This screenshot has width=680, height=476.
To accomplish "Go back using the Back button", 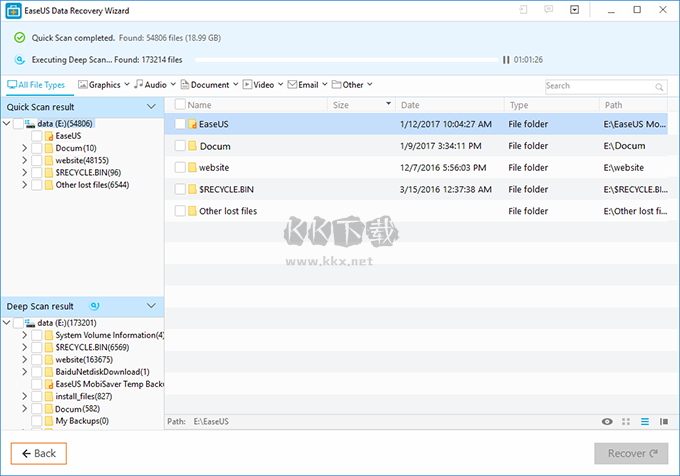I will click(39, 453).
